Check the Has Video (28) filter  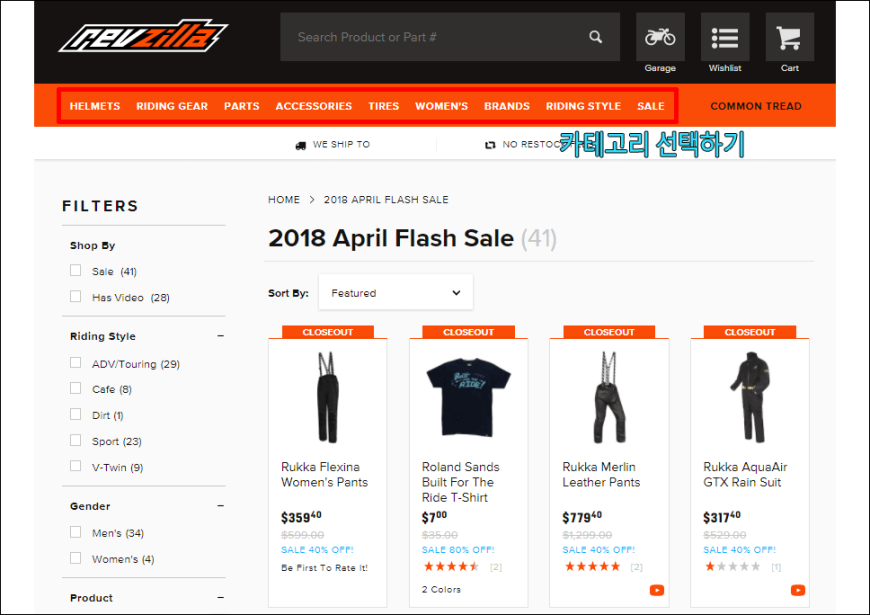point(75,296)
